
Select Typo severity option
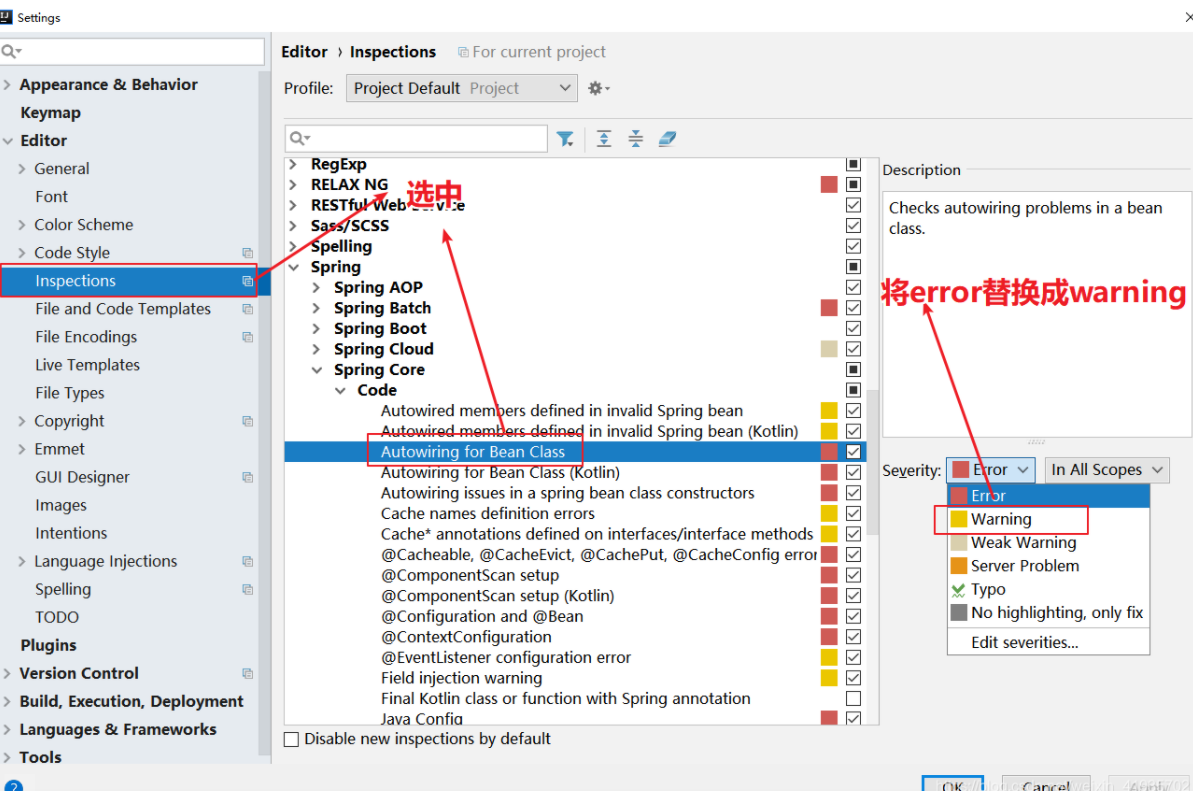pyautogui.click(x=1048, y=589)
